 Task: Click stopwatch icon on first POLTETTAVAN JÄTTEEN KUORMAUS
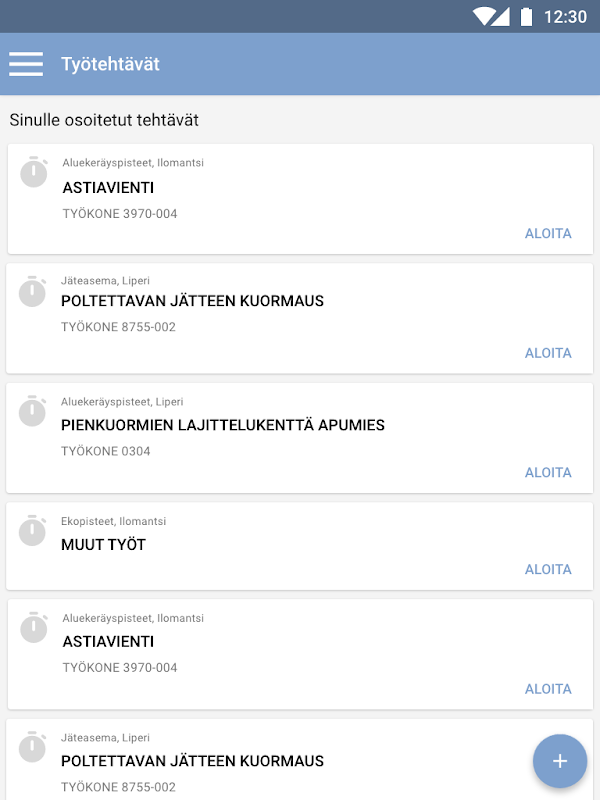33,291
